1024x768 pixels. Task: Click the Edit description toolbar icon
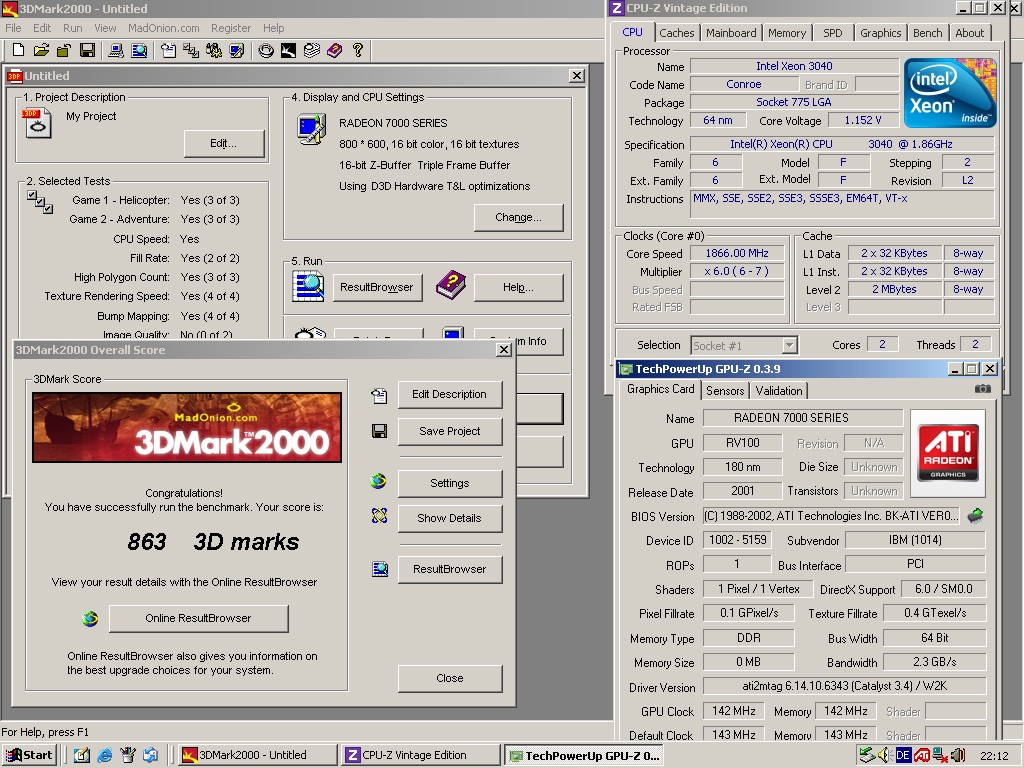(168, 50)
